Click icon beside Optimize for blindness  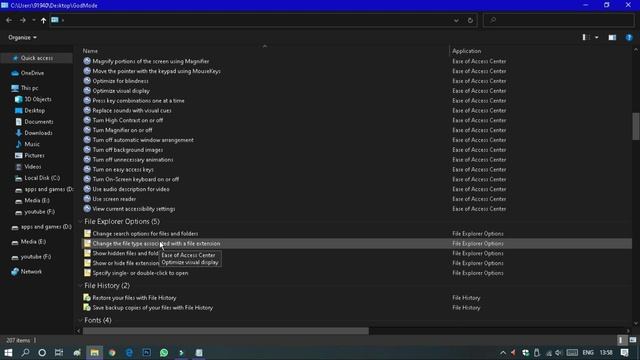tap(87, 81)
